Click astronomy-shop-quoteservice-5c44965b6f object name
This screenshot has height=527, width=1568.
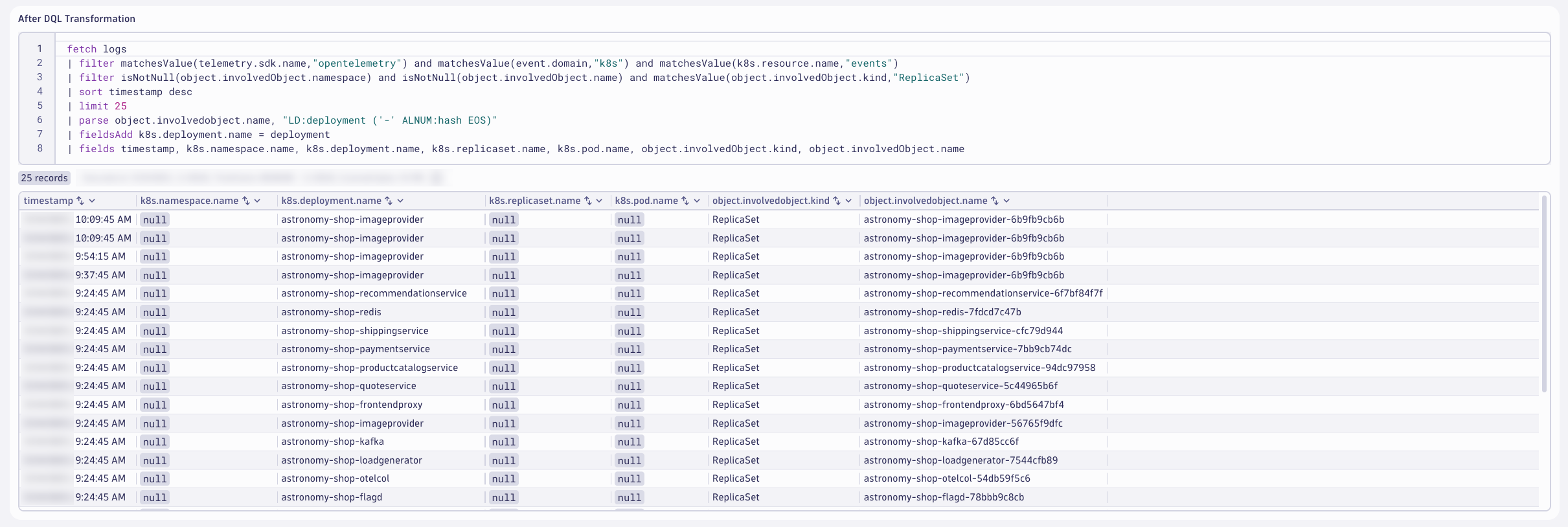pos(960,386)
